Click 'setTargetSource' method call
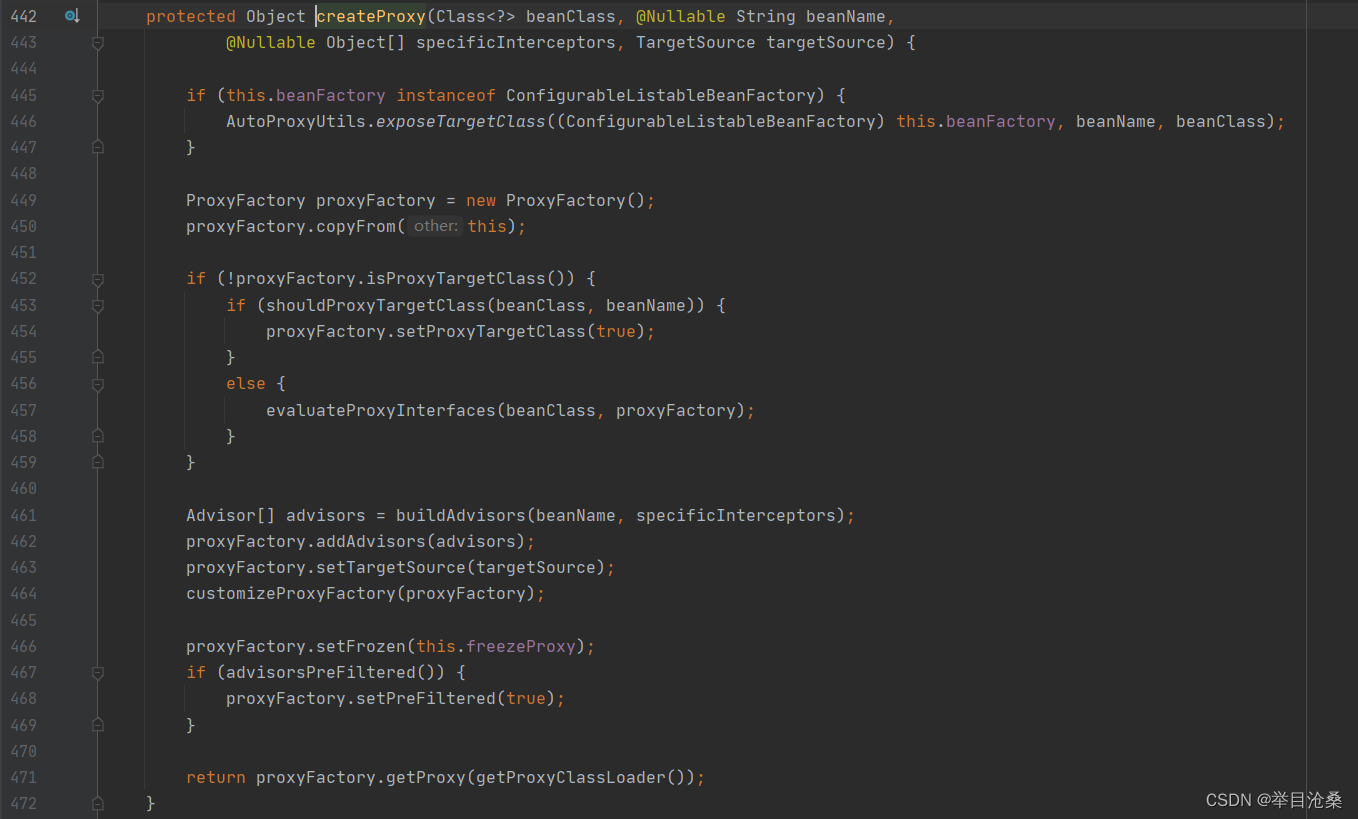 [391, 567]
